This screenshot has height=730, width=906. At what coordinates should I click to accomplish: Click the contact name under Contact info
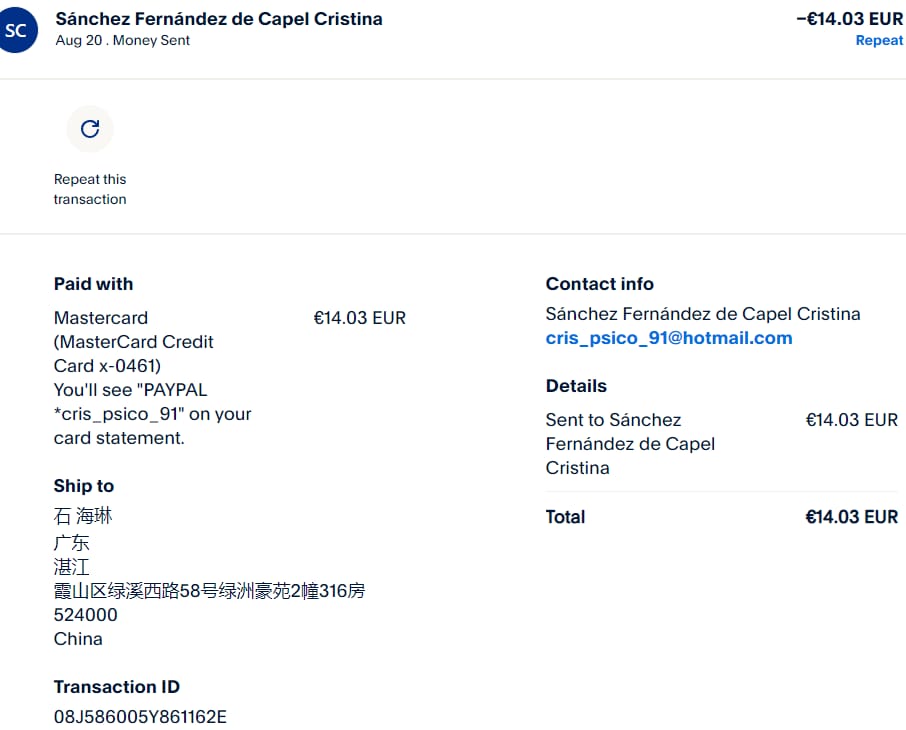[703, 314]
